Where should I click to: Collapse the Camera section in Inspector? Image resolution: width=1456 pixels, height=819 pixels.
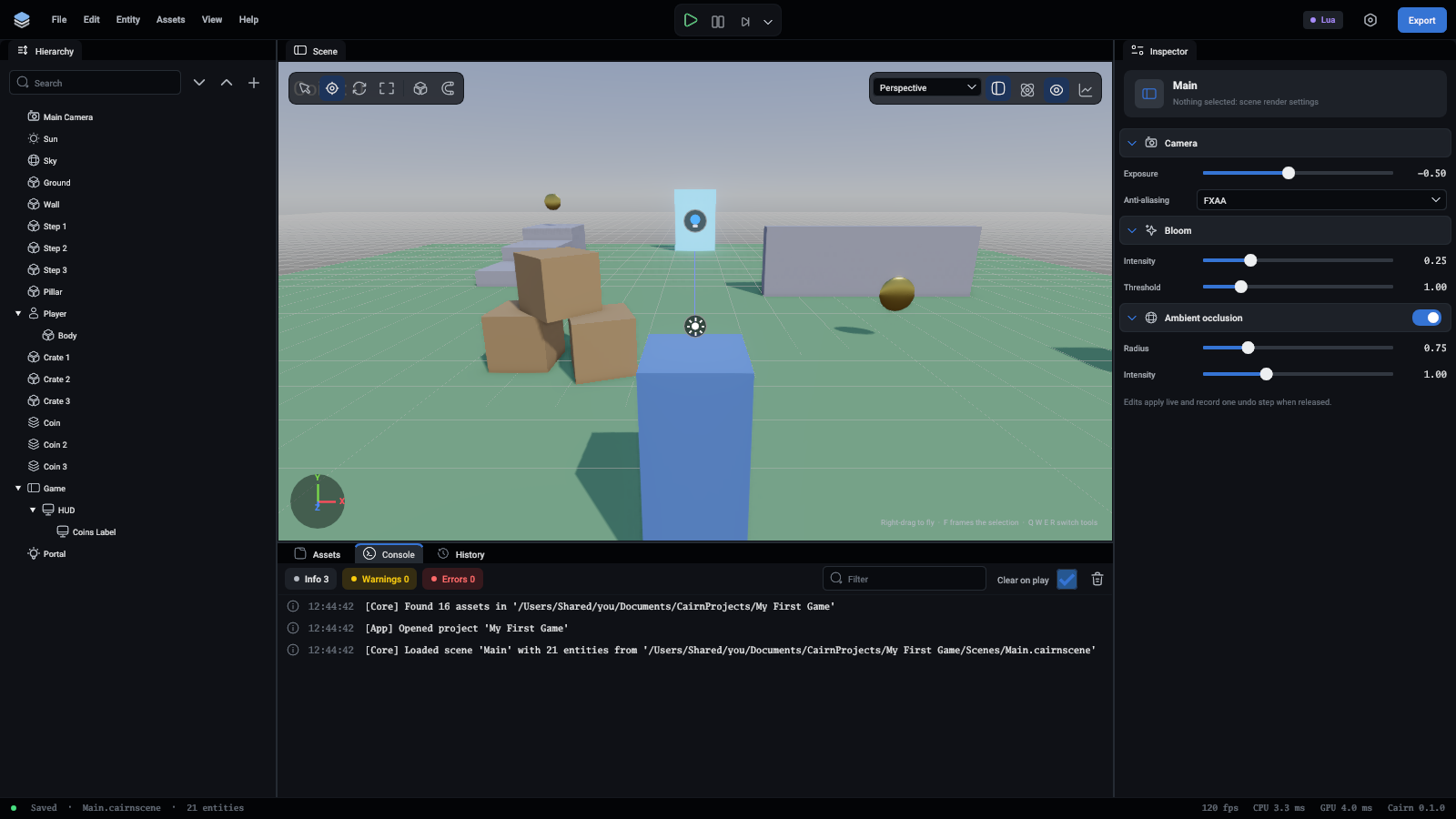click(1132, 143)
